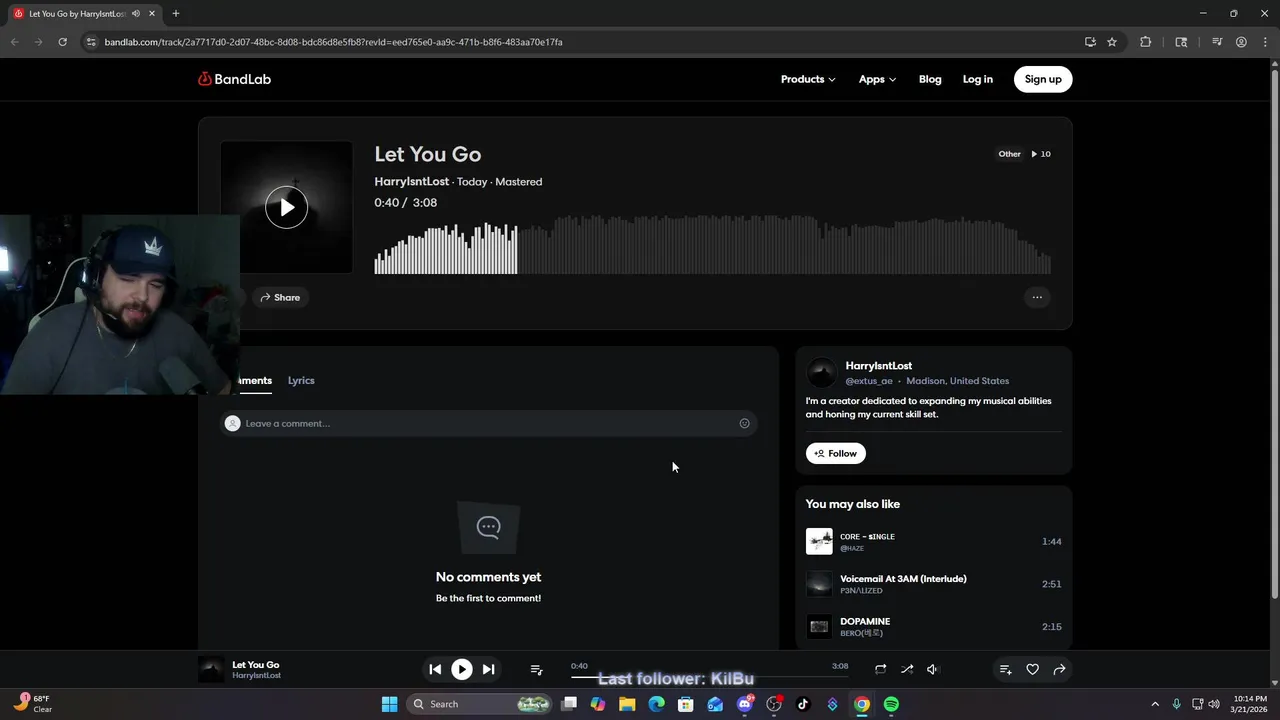The height and width of the screenshot is (720, 1280).
Task: Open the Windows Start menu
Action: tap(389, 704)
